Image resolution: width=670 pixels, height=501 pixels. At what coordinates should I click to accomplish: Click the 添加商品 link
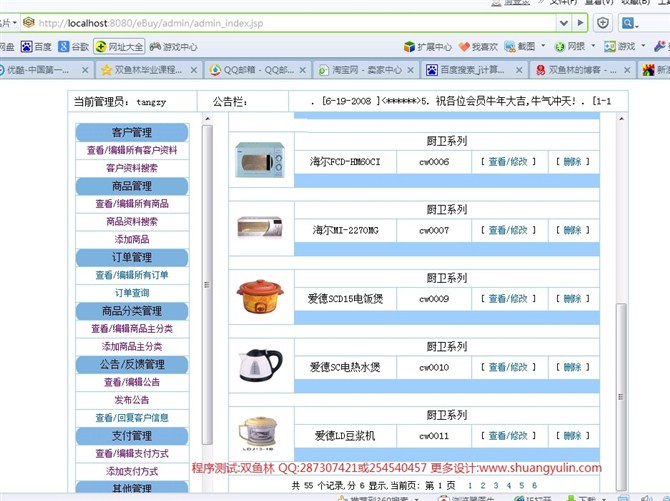point(132,239)
